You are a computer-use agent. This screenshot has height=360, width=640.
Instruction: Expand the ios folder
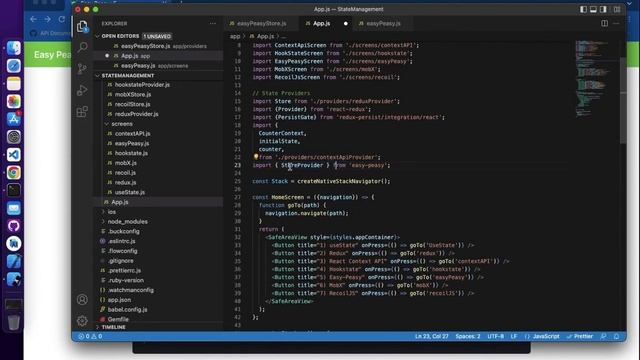[111, 212]
